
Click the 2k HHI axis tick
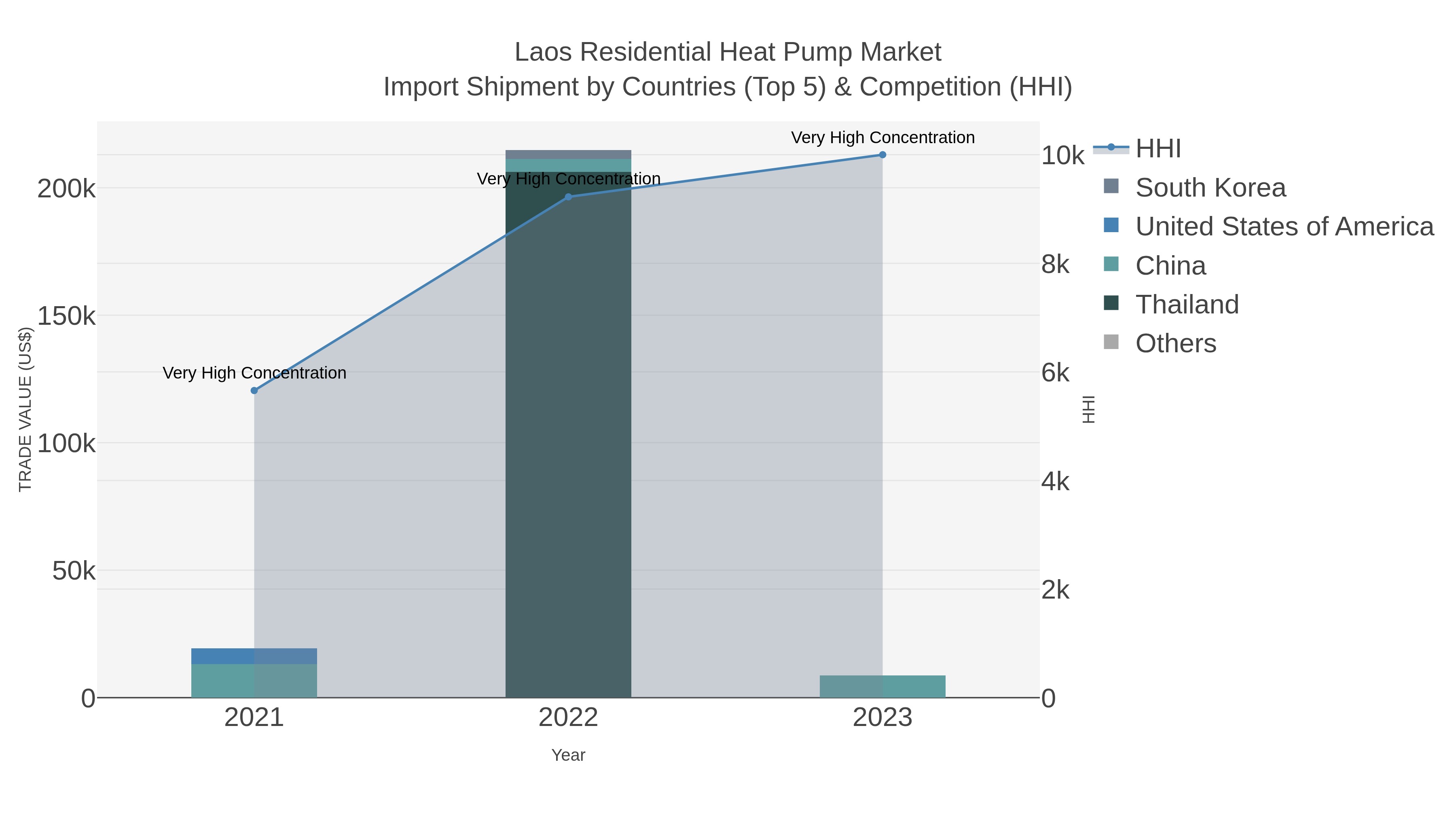[x=1055, y=590]
